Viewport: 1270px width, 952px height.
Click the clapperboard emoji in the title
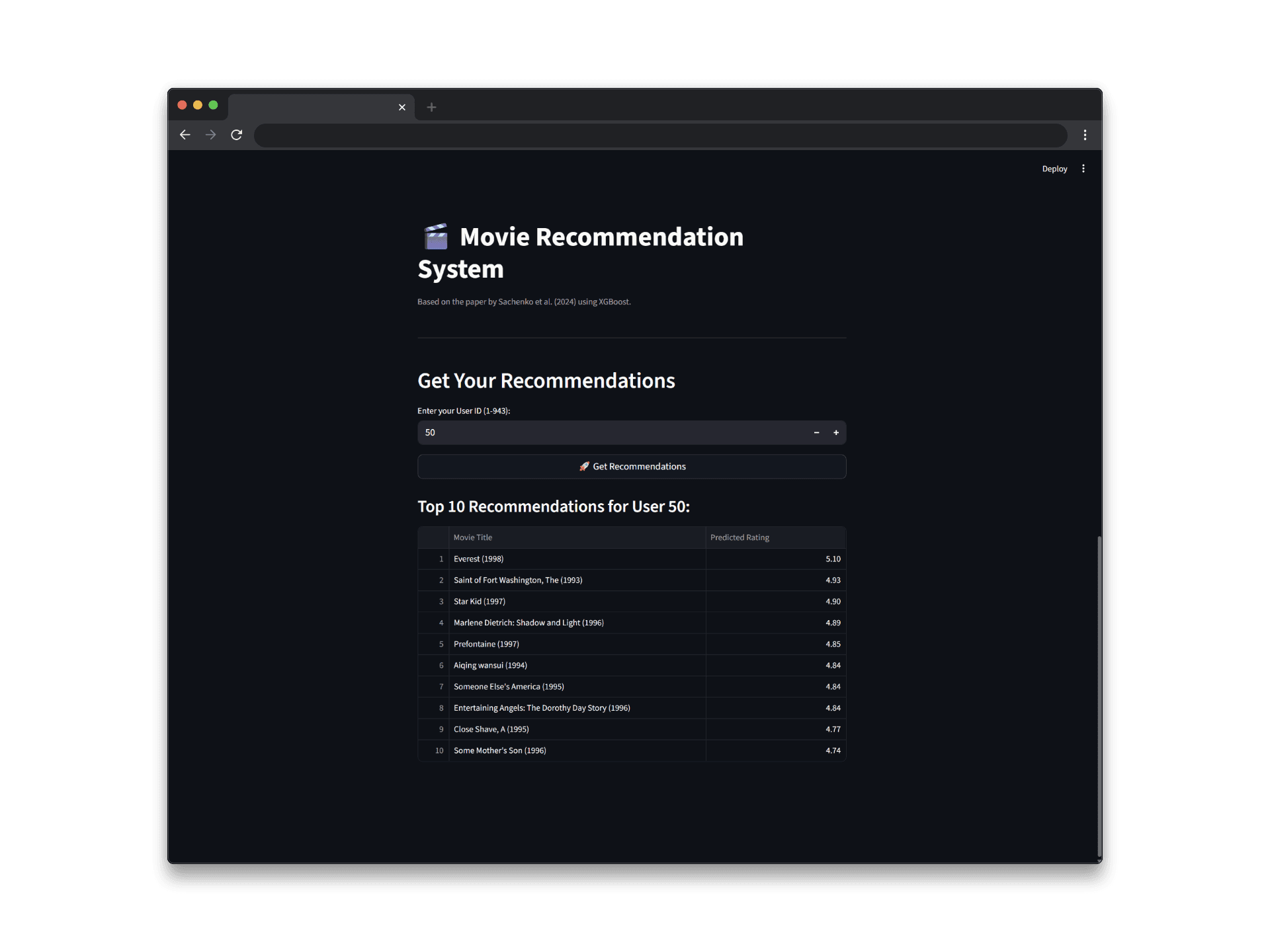[435, 236]
